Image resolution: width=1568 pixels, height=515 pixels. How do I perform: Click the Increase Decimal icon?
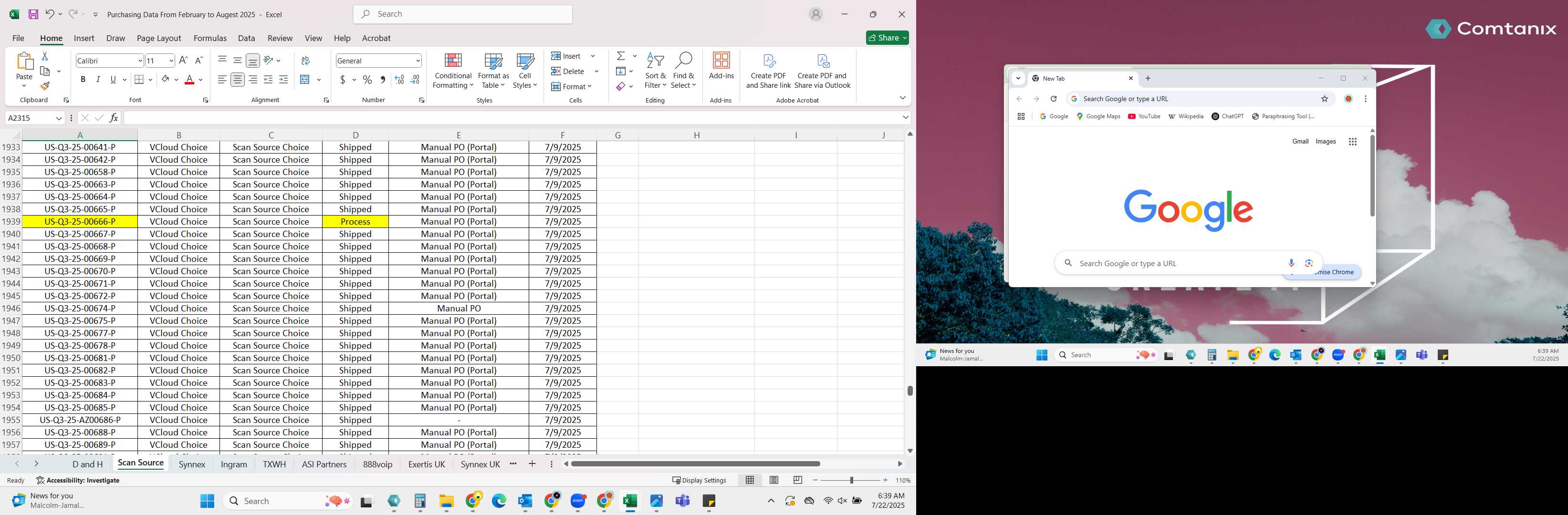click(399, 80)
